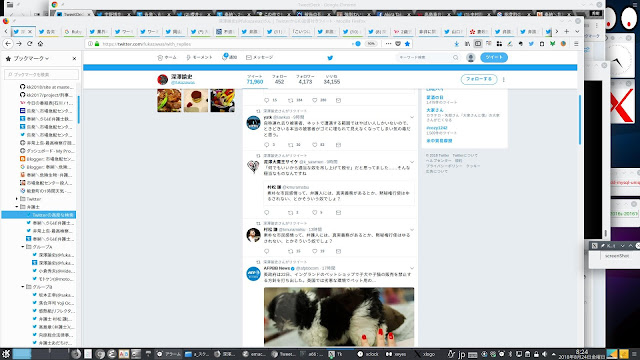Screen dimensions: 640x360
Task: Click the green padlock in the address bar
Action: (97, 44)
